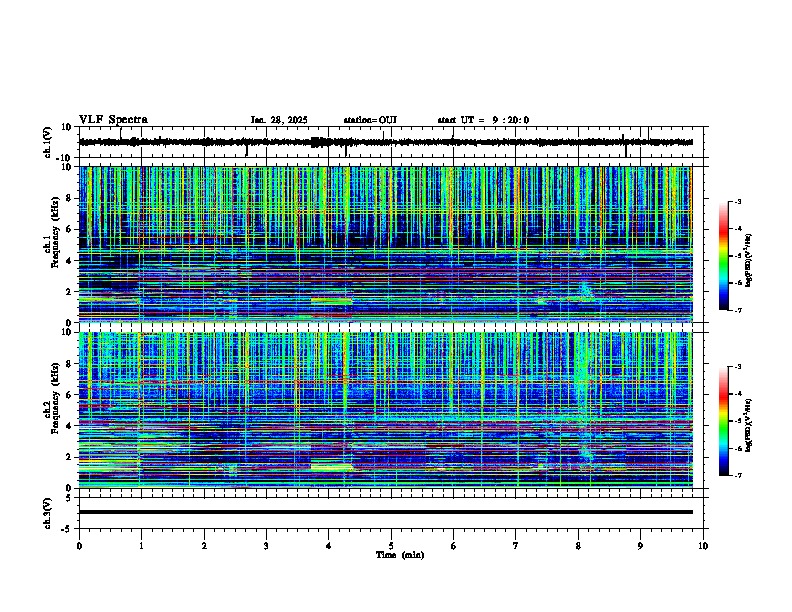Click the ch.2 spectrogram colour bar

[x=724, y=421]
